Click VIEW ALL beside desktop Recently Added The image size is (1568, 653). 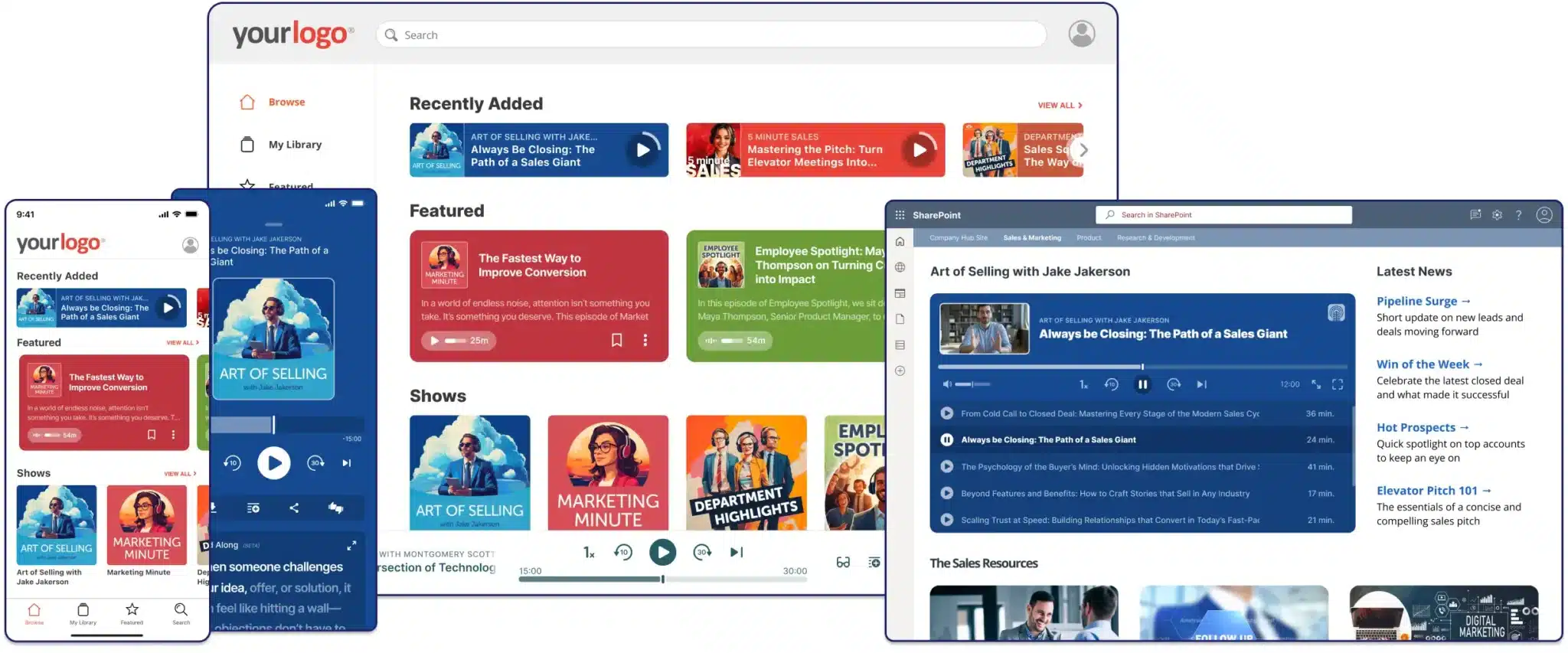[1060, 106]
